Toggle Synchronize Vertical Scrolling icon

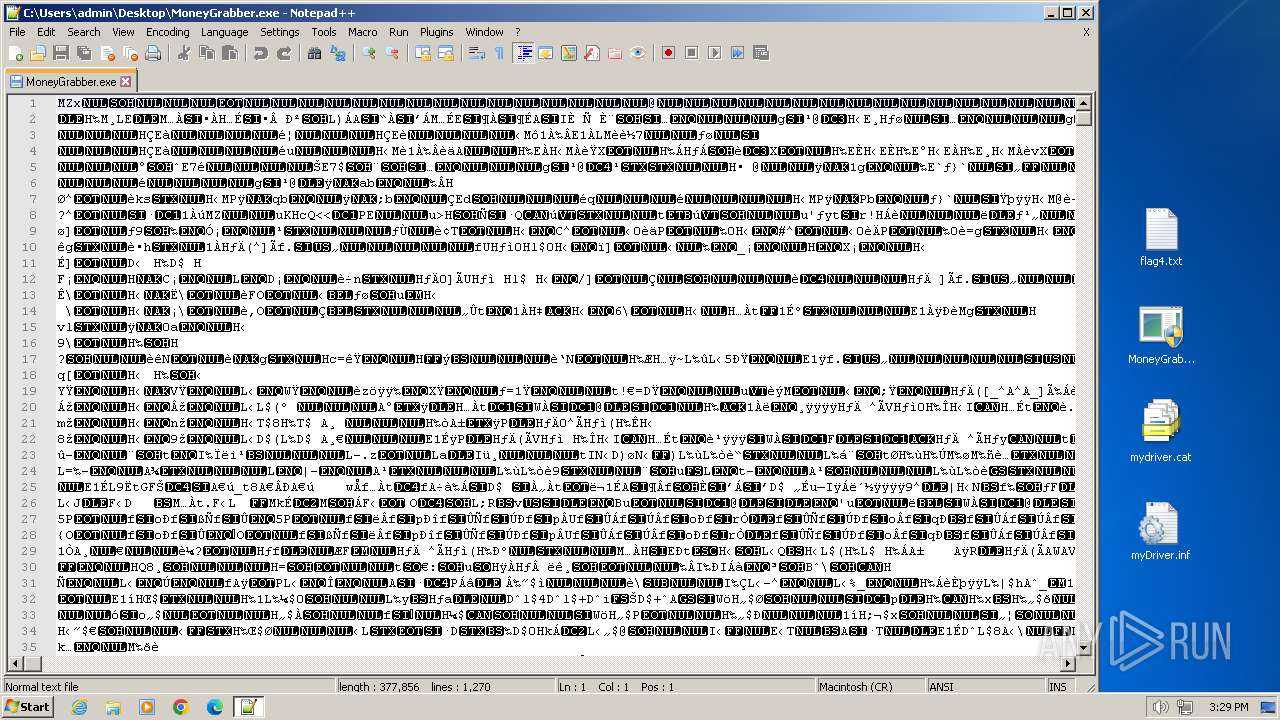[423, 53]
